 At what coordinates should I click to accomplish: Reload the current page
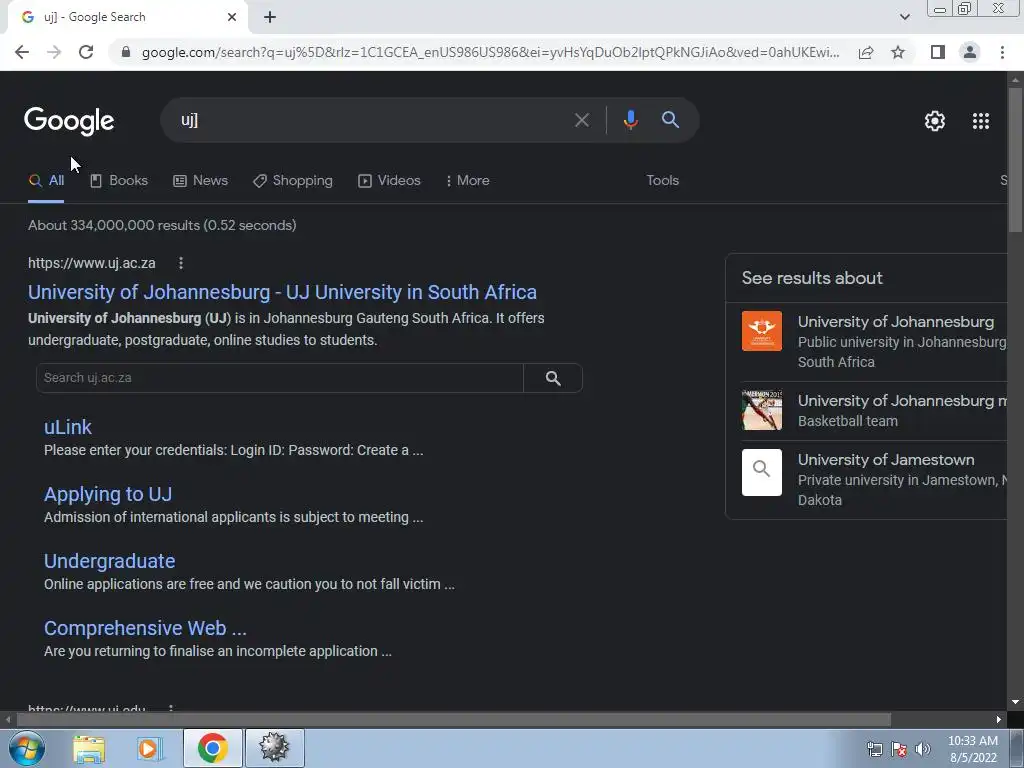pos(86,52)
